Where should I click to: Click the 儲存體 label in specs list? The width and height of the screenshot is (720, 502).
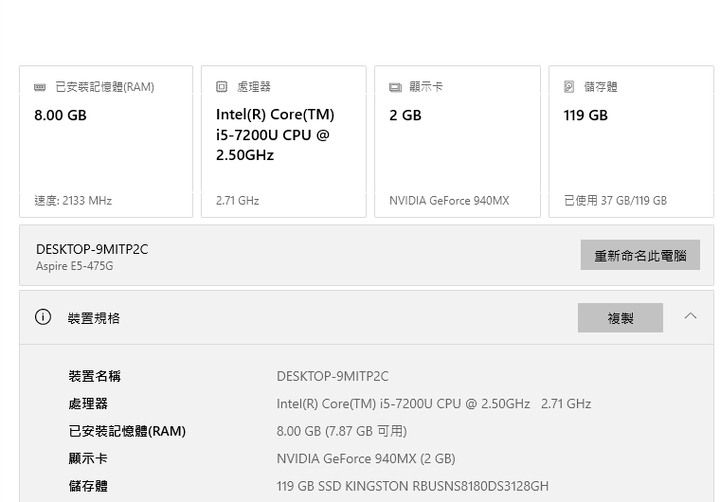[88, 486]
